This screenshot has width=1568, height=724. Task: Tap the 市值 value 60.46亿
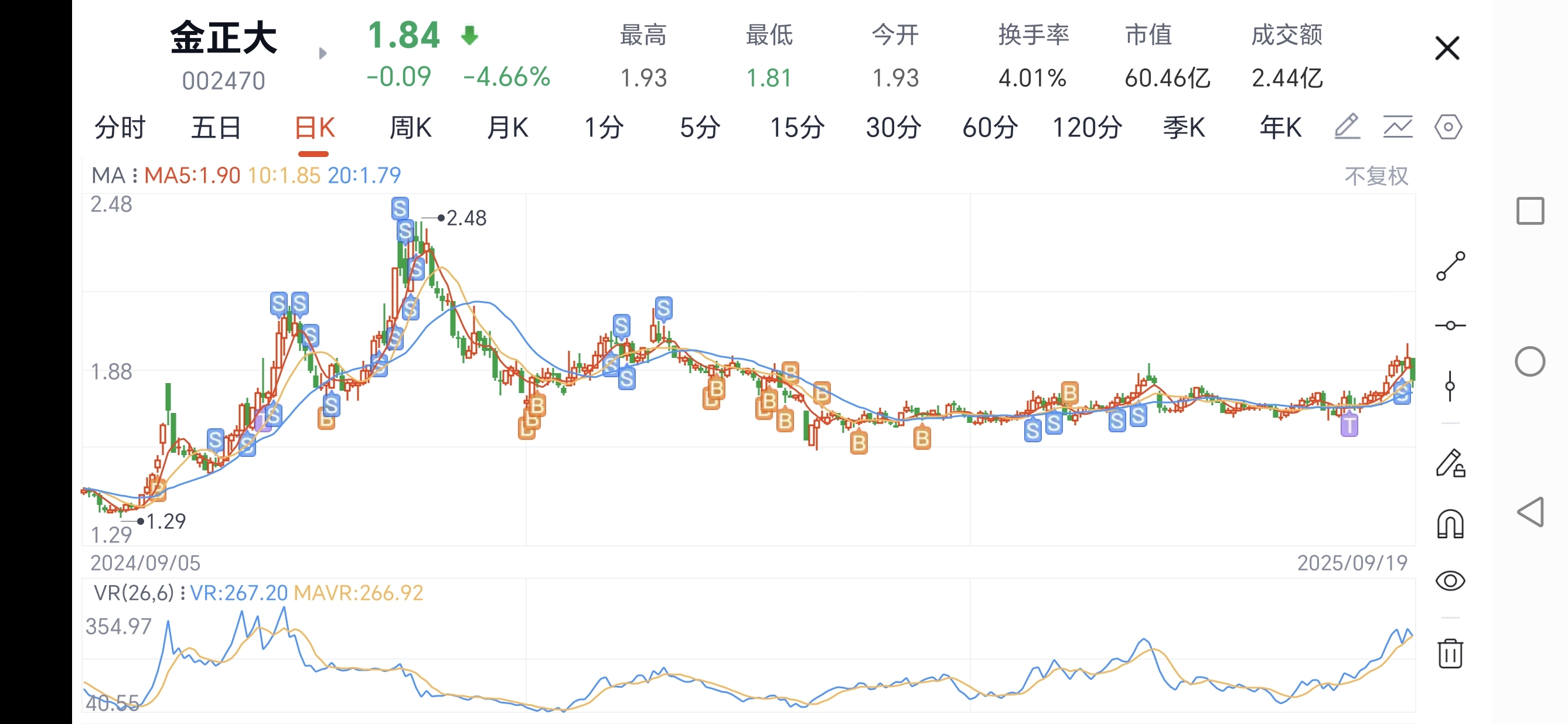[x=1167, y=78]
